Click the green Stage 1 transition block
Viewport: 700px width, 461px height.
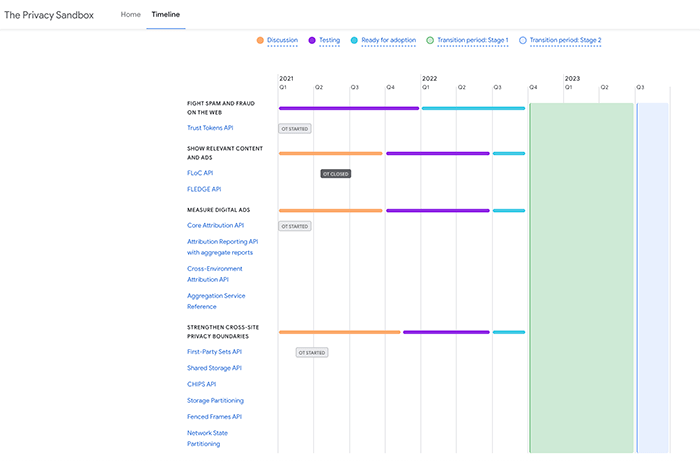pyautogui.click(x=581, y=278)
